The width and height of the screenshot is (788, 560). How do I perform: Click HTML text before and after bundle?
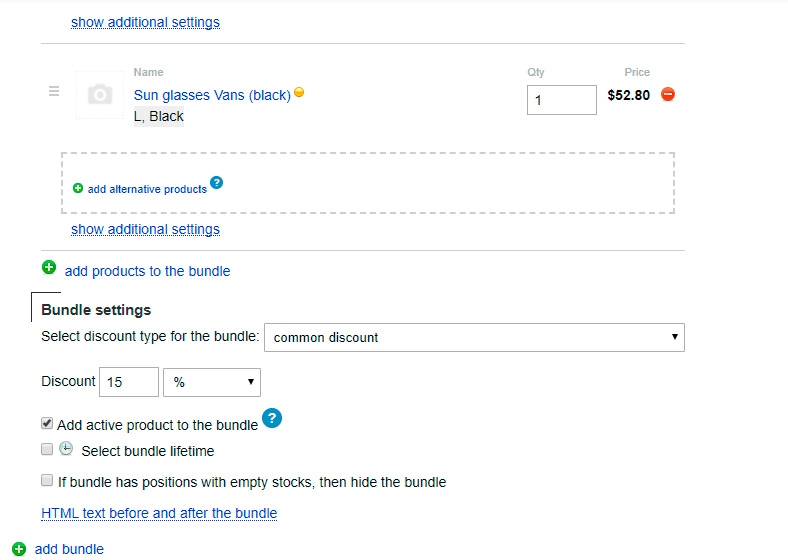[x=159, y=513]
